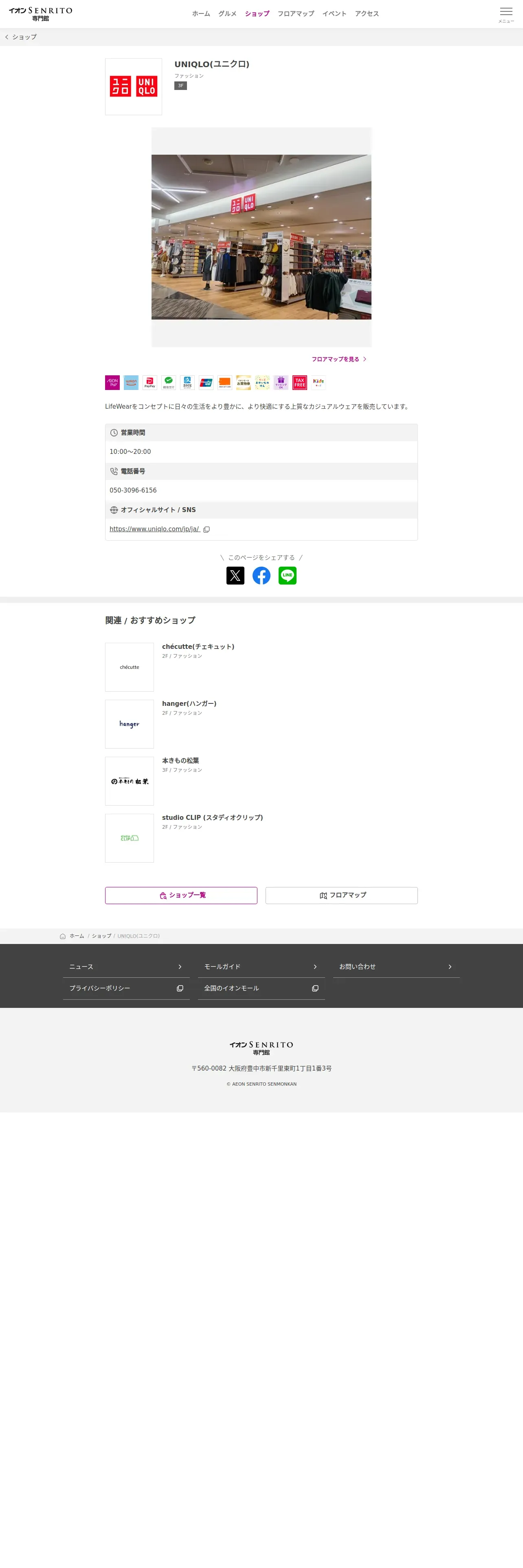Viewport: 523px width, 1568px height.
Task: Click the ラッピングOK gift icon
Action: coord(281,382)
